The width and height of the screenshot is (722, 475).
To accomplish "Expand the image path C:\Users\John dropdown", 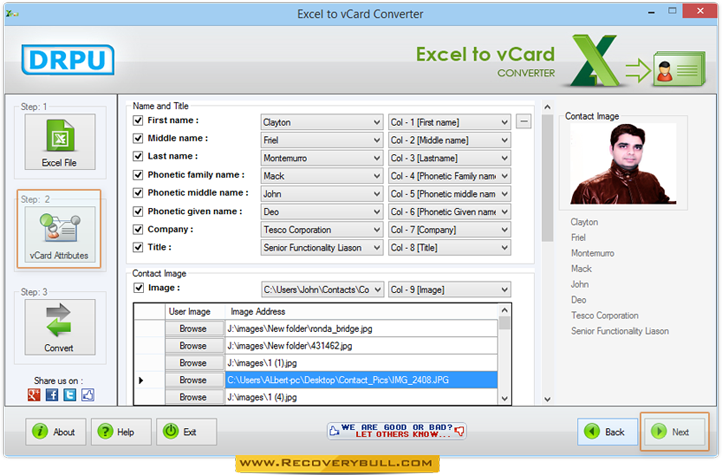I will pos(322,290).
